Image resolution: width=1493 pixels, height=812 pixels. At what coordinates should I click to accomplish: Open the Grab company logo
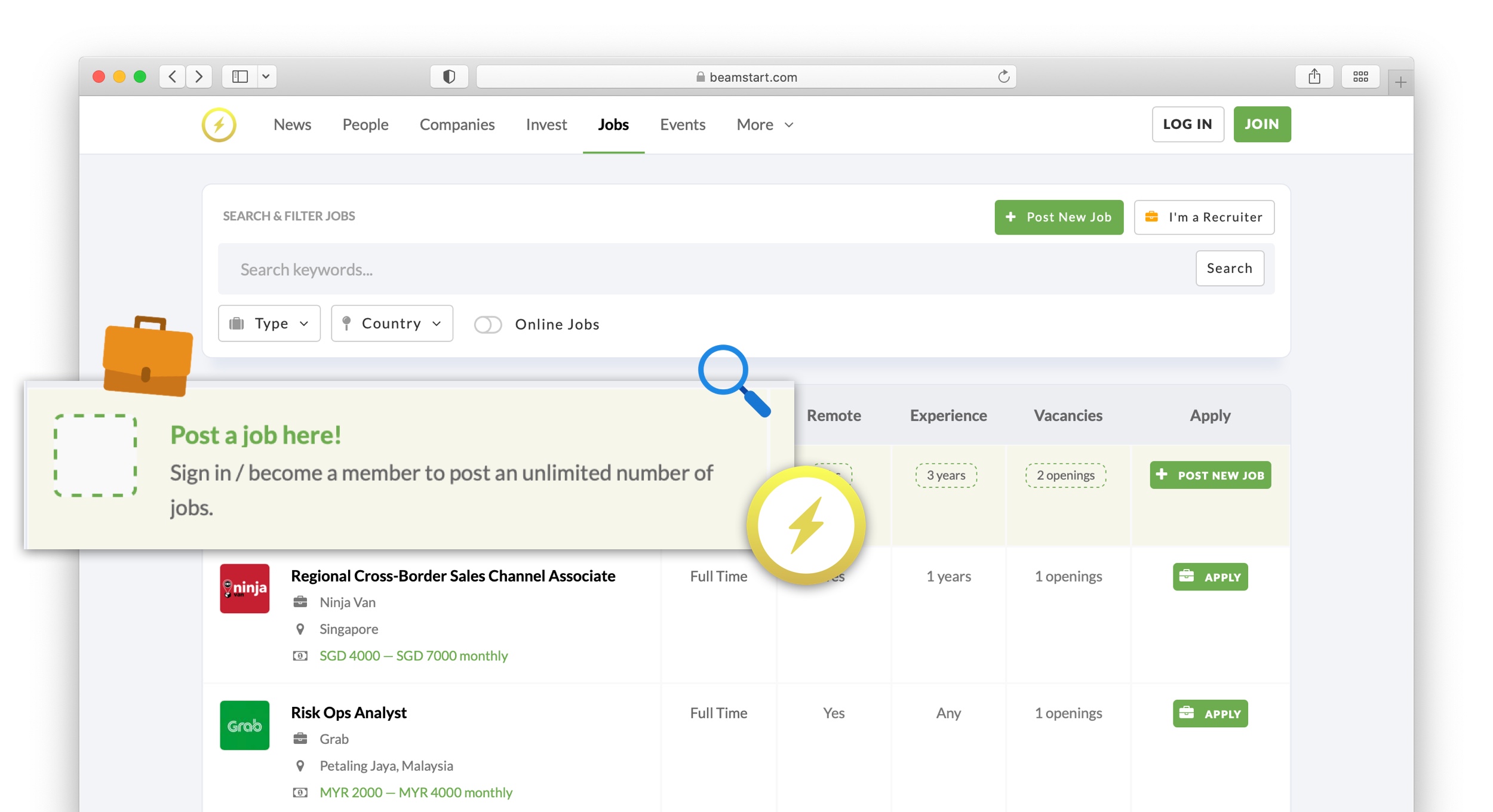coord(244,725)
